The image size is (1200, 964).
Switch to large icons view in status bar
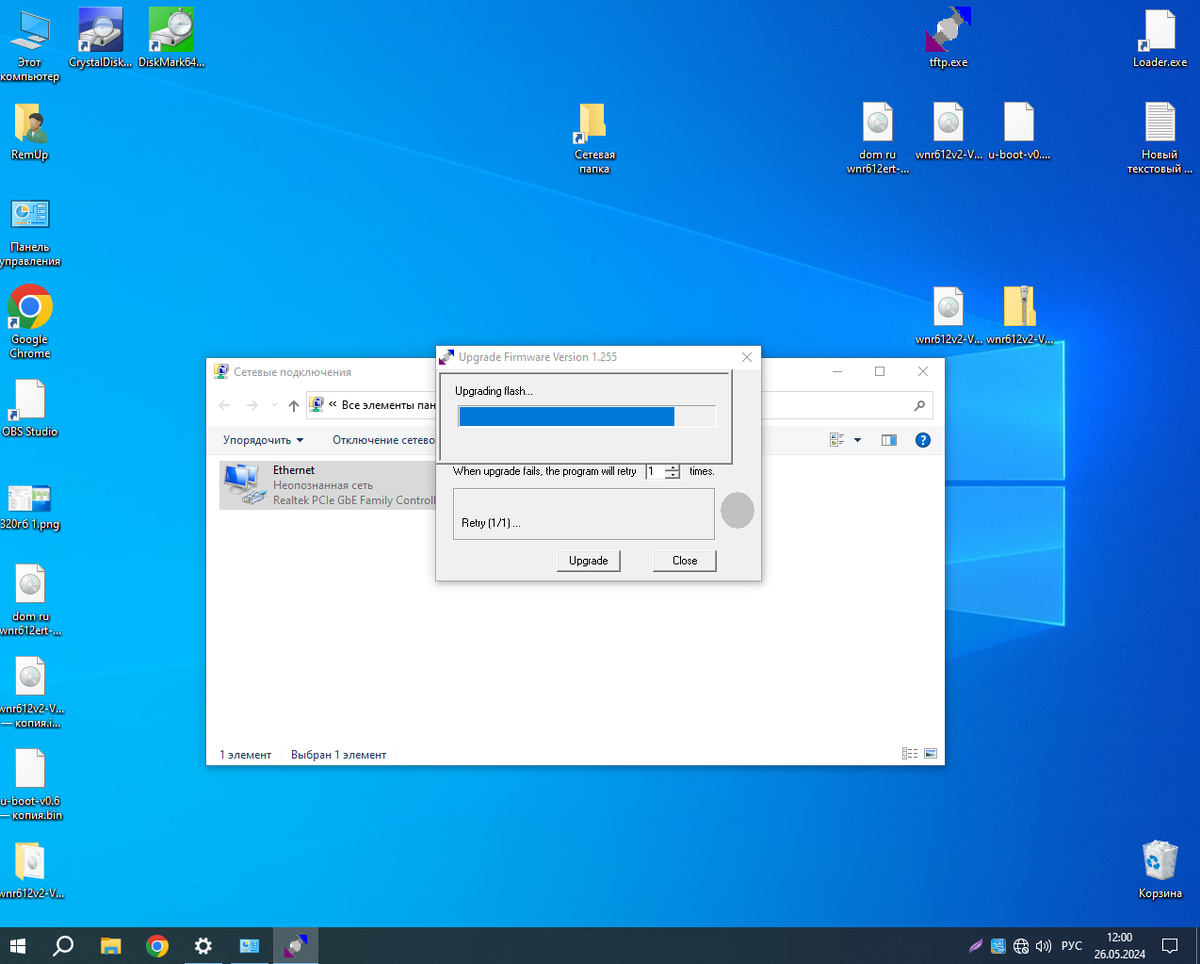(x=930, y=754)
